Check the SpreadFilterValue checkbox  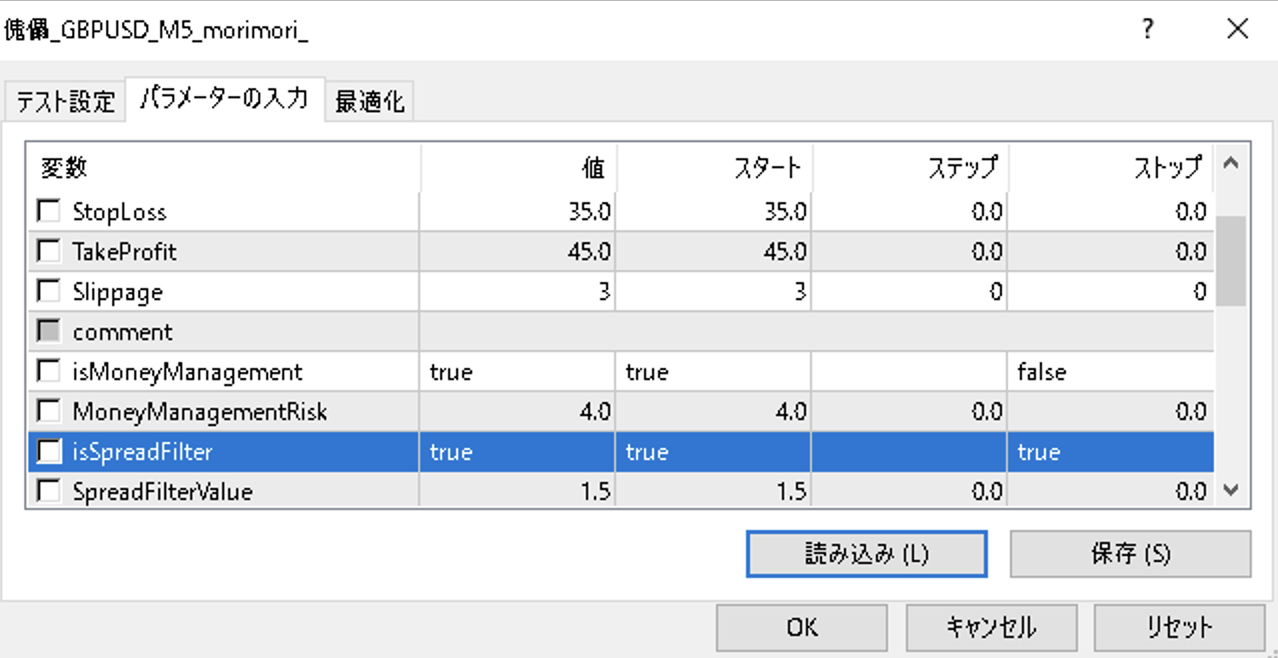pos(48,492)
